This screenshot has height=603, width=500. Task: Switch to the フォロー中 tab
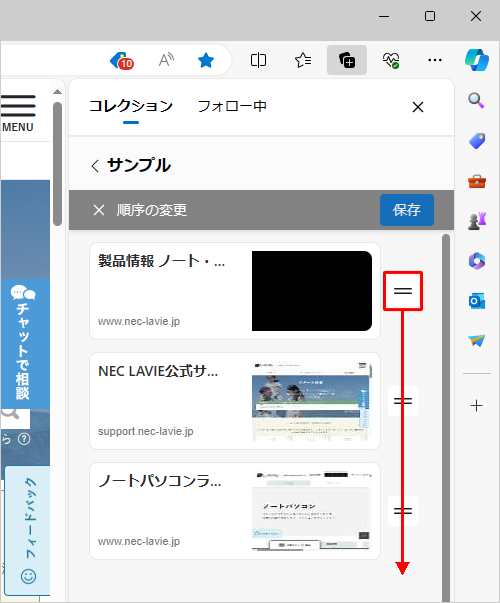pyautogui.click(x=232, y=106)
